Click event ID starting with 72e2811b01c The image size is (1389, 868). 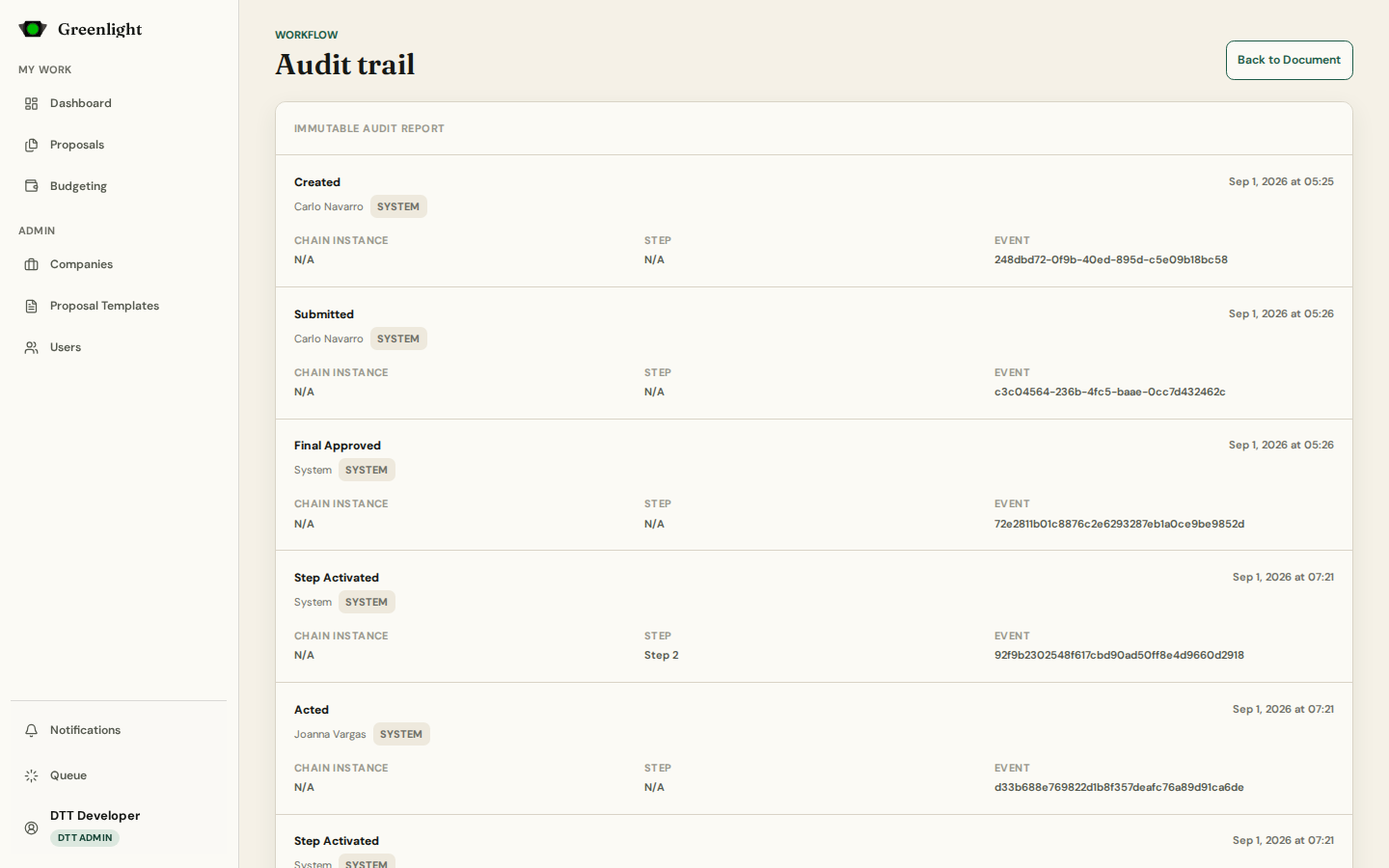[x=1120, y=524]
